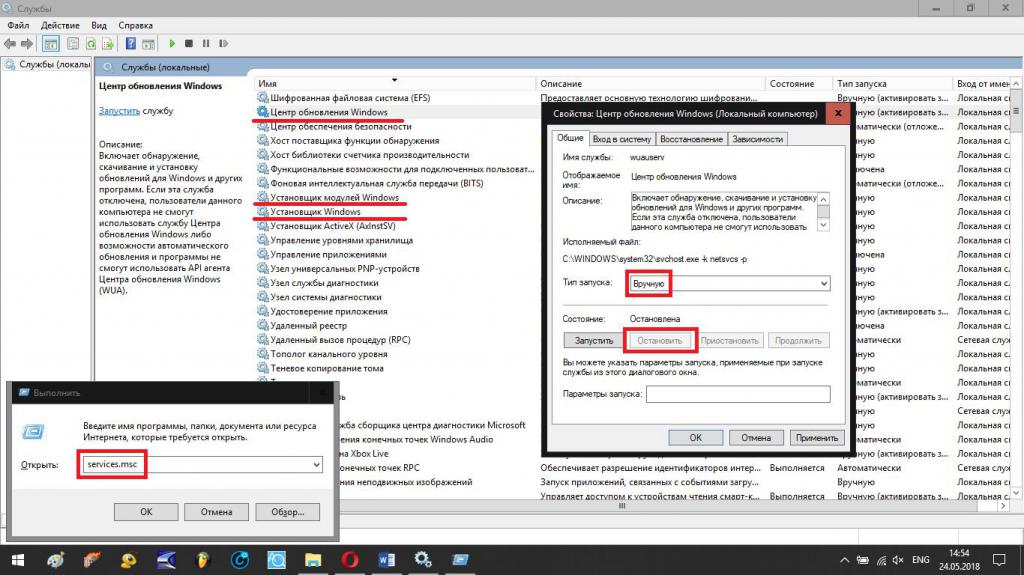Image resolution: width=1024 pixels, height=575 pixels.
Task: Select Установщик модулей Windows row
Action: 334,198
